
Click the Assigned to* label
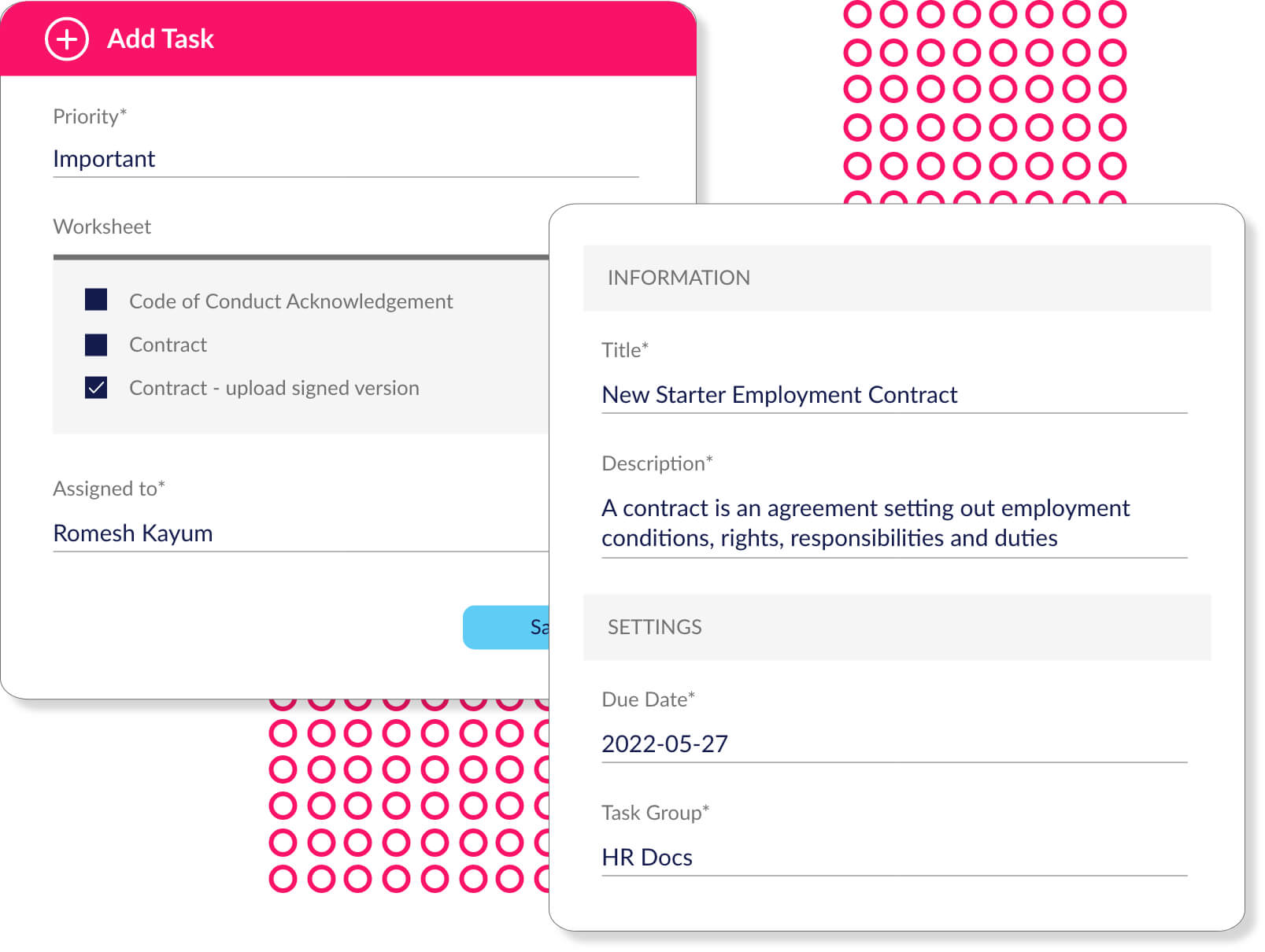[x=109, y=489]
